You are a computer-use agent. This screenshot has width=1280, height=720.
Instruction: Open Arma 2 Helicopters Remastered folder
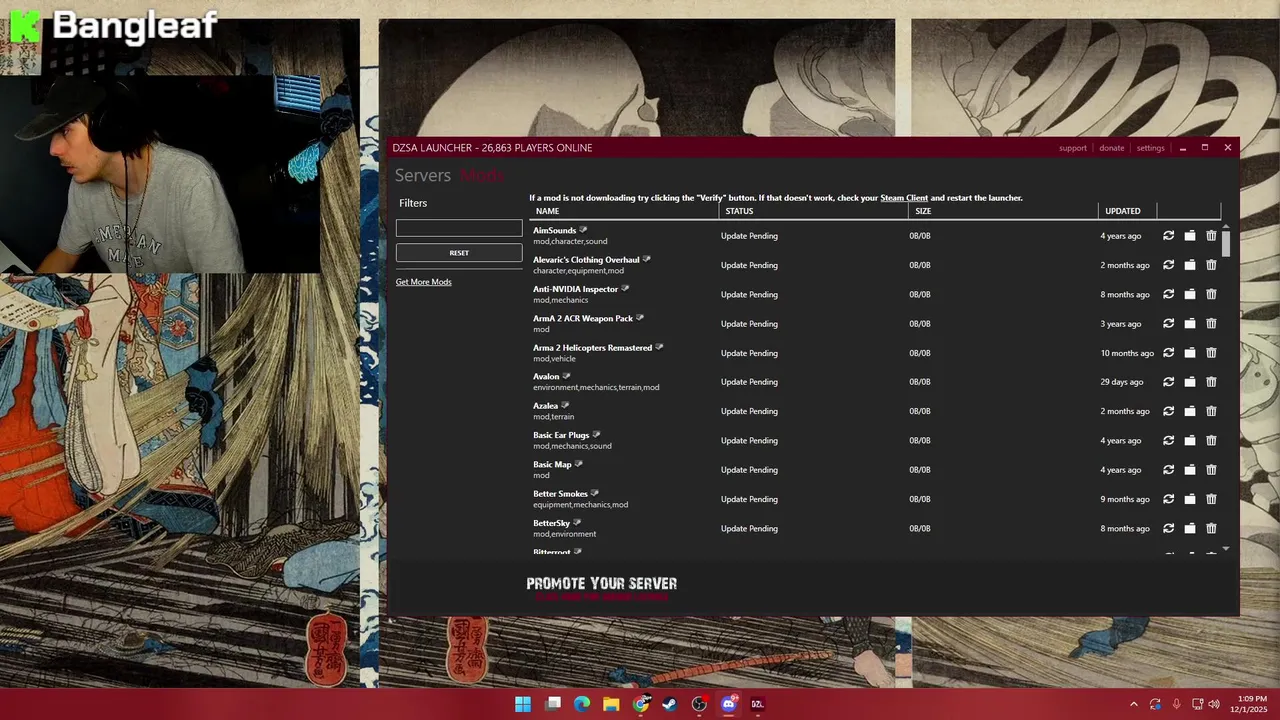click(x=1190, y=353)
